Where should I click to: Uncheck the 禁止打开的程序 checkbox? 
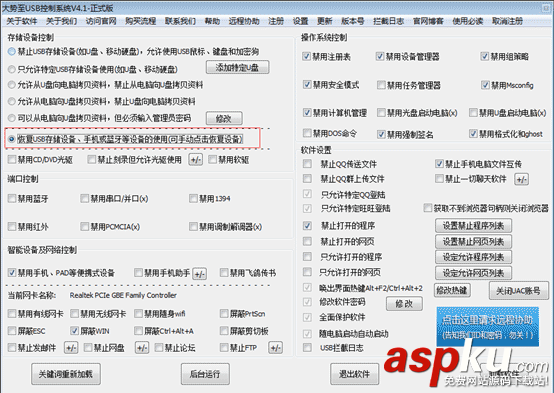coord(307,225)
